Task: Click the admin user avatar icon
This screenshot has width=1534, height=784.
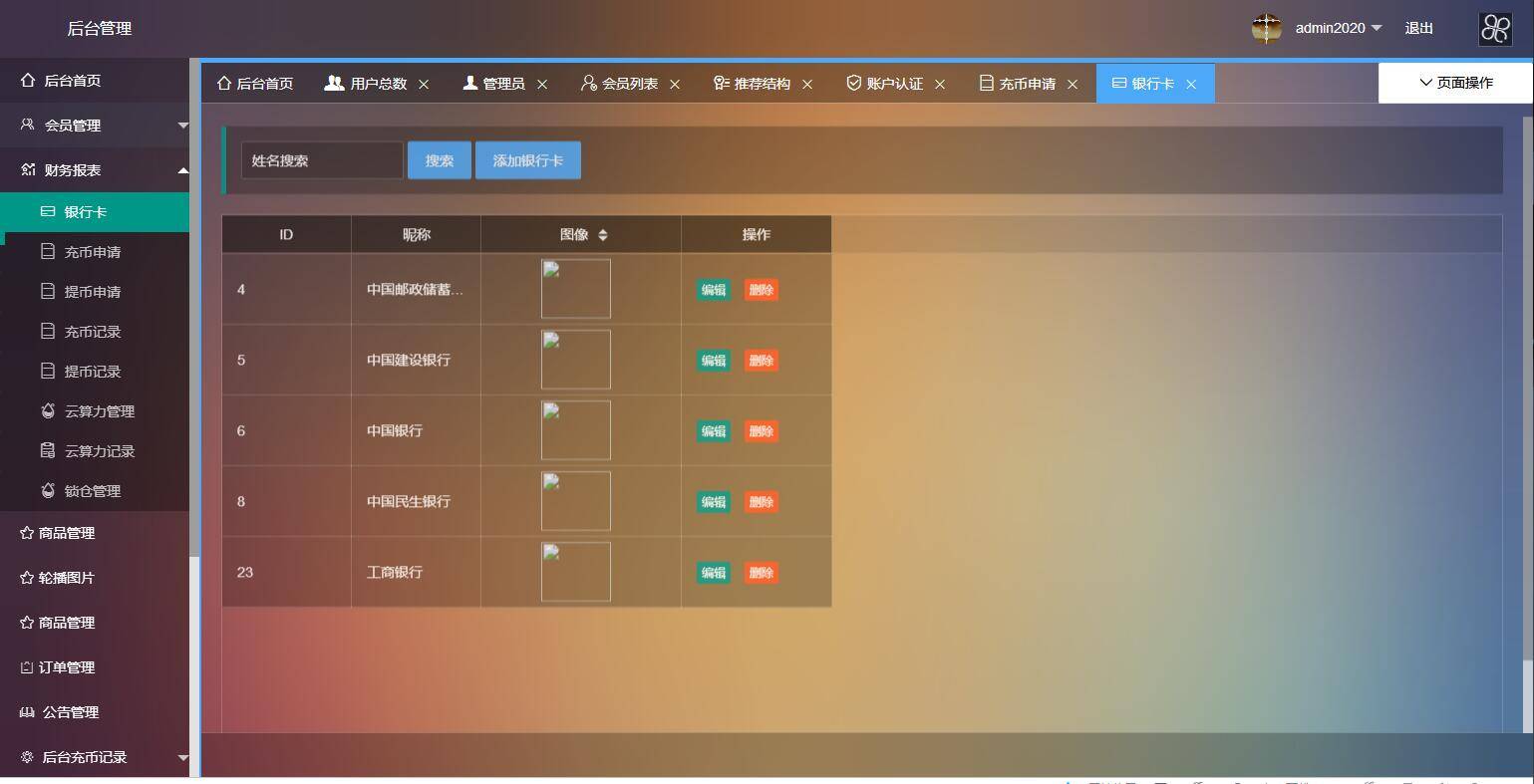Action: click(x=1266, y=29)
